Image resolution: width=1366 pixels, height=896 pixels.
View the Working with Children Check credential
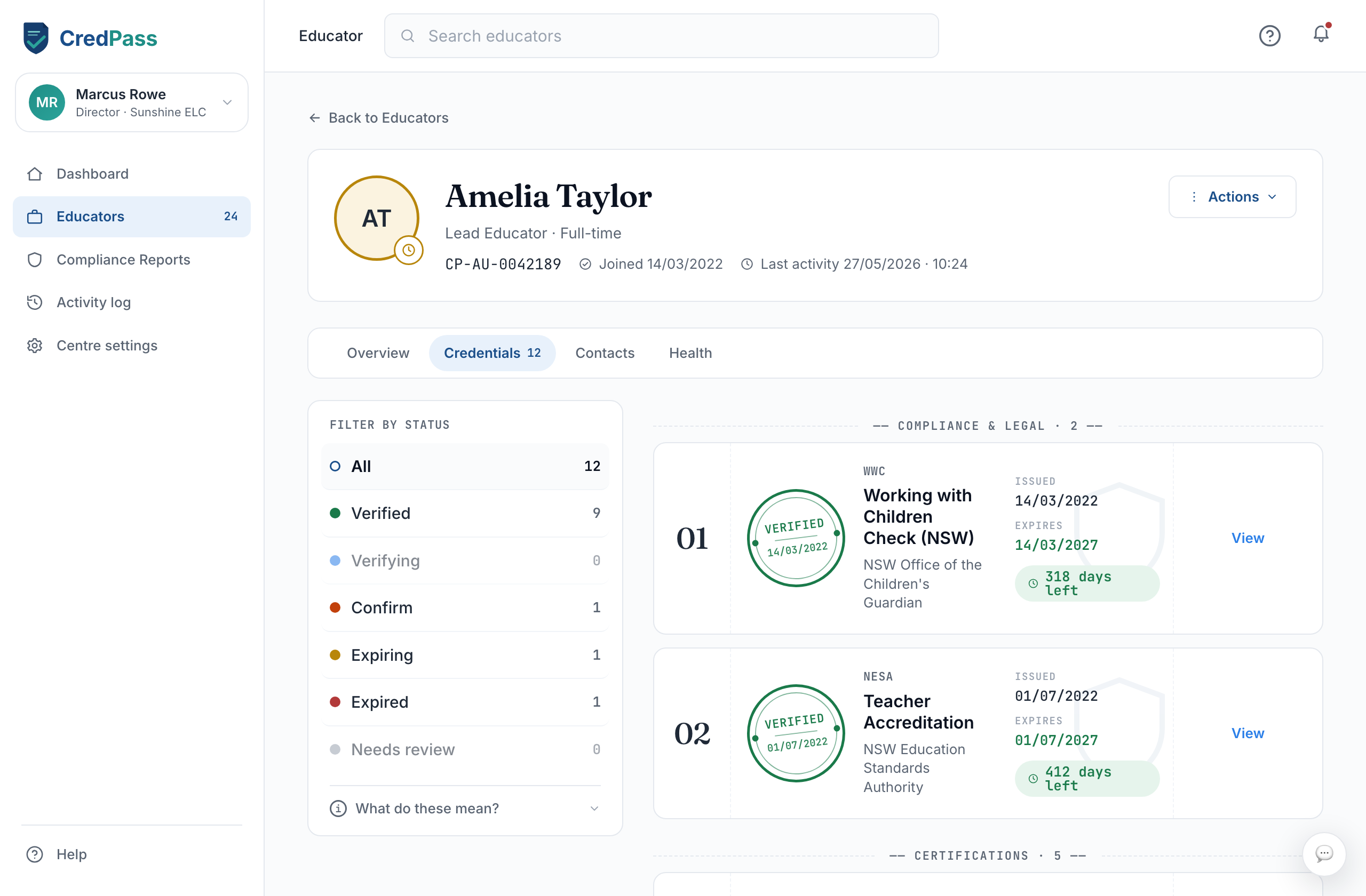(x=1248, y=538)
